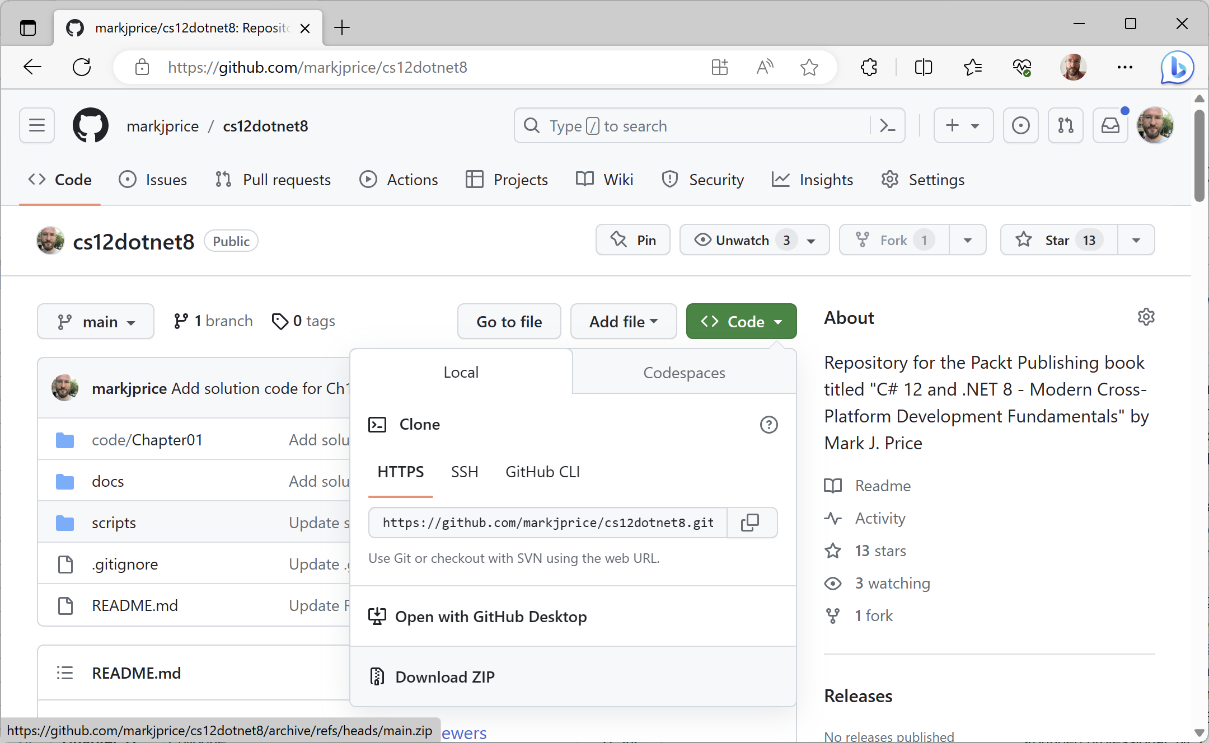Open the user avatar menu in GitHub header
This screenshot has height=743, width=1209.
pyautogui.click(x=1155, y=126)
